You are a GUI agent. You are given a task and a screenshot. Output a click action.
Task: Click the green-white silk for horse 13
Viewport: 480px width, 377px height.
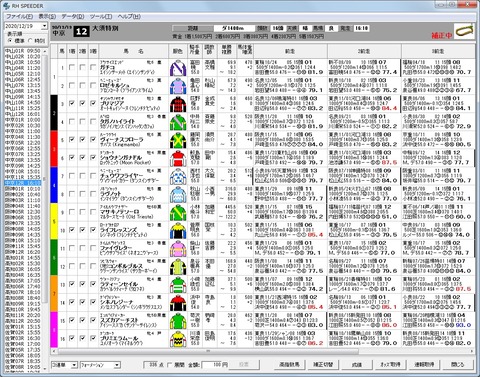[x=178, y=284]
